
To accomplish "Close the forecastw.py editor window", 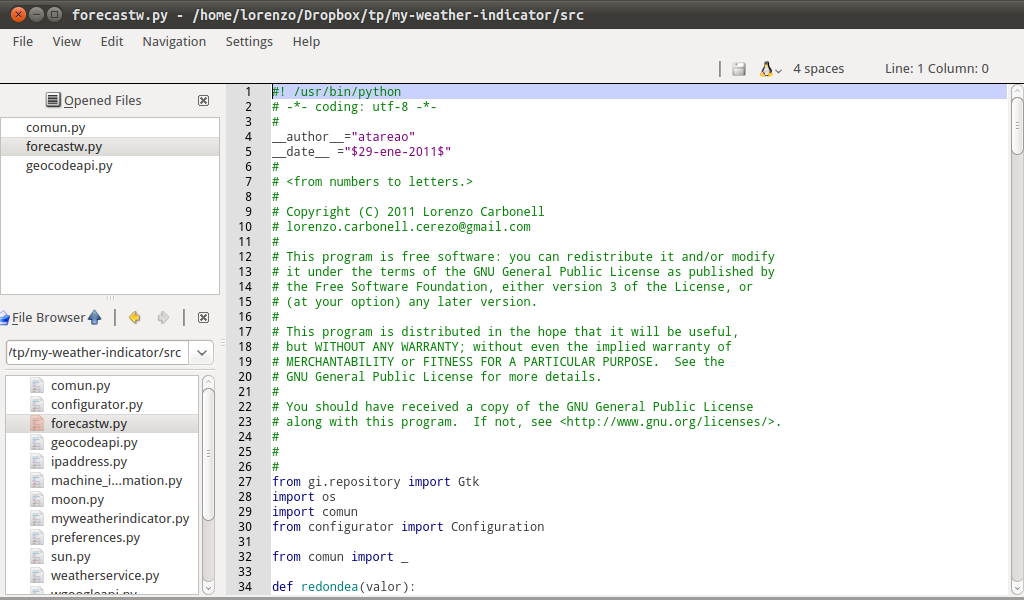I will (x=18, y=14).
